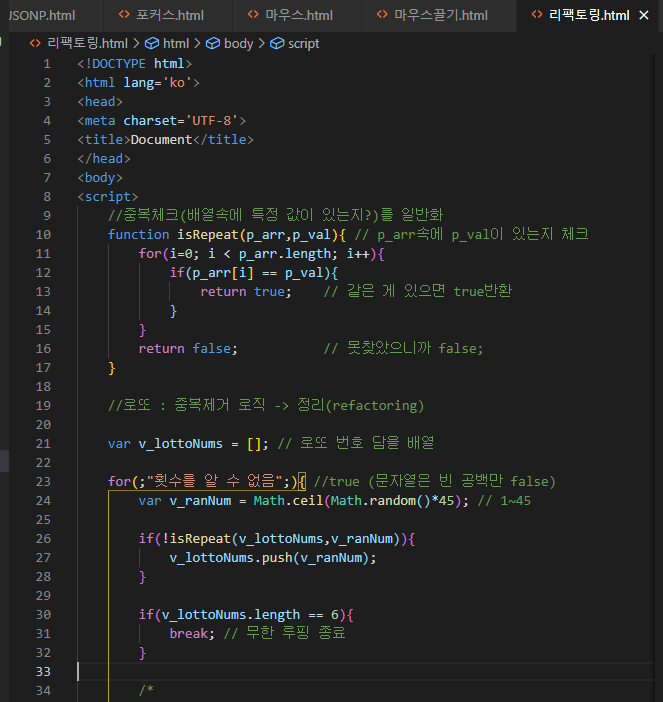663x702 pixels.
Task: Click the v_lottoNums.push statement
Action: (x=273, y=558)
